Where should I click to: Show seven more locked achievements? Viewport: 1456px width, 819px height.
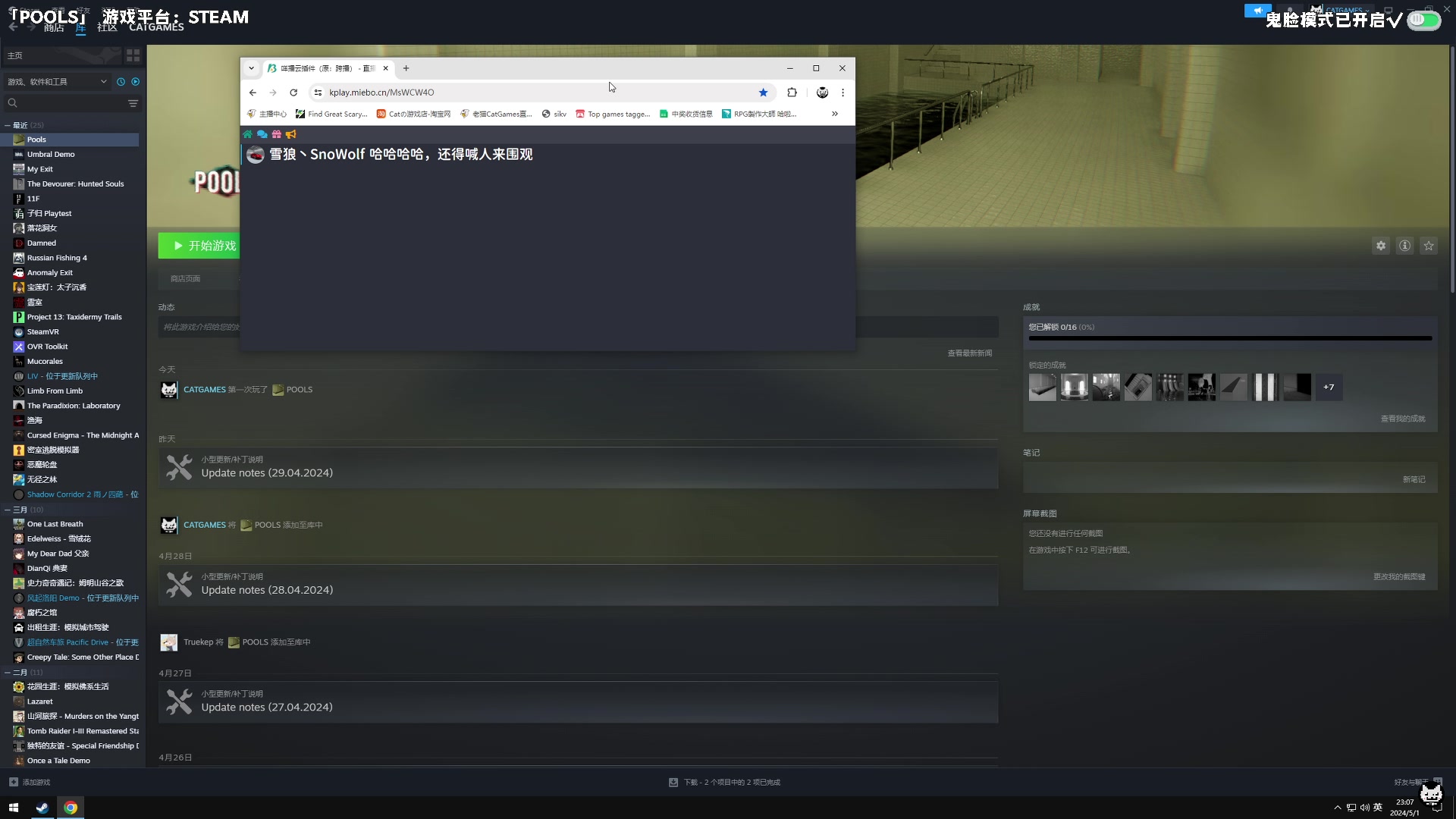[x=1329, y=388]
